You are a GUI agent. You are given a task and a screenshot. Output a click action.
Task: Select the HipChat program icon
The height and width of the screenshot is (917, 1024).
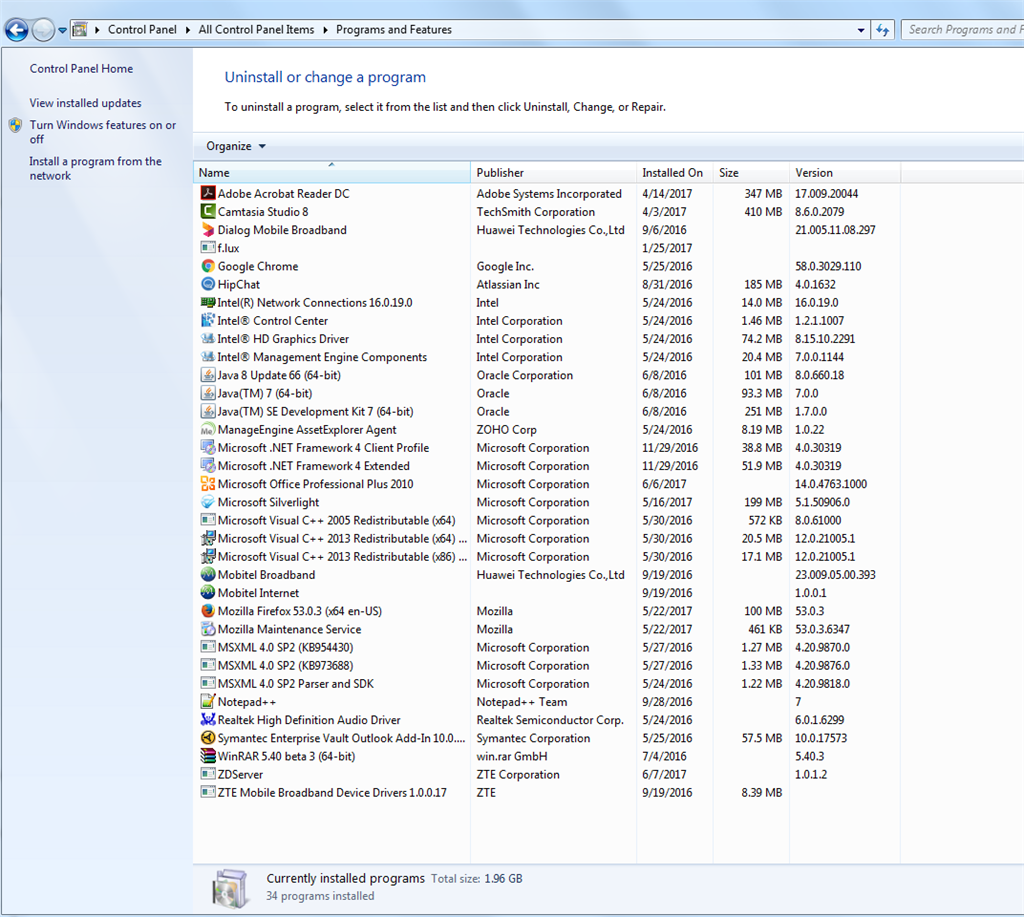(208, 284)
